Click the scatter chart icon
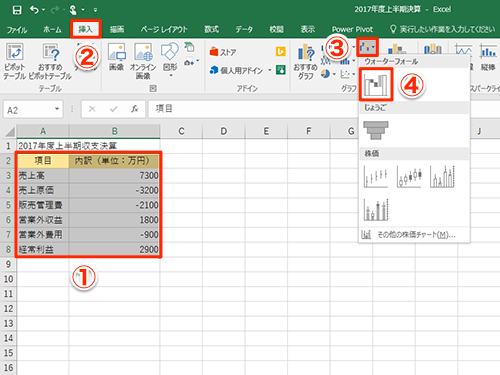The width and height of the screenshot is (500, 375). coord(345,74)
